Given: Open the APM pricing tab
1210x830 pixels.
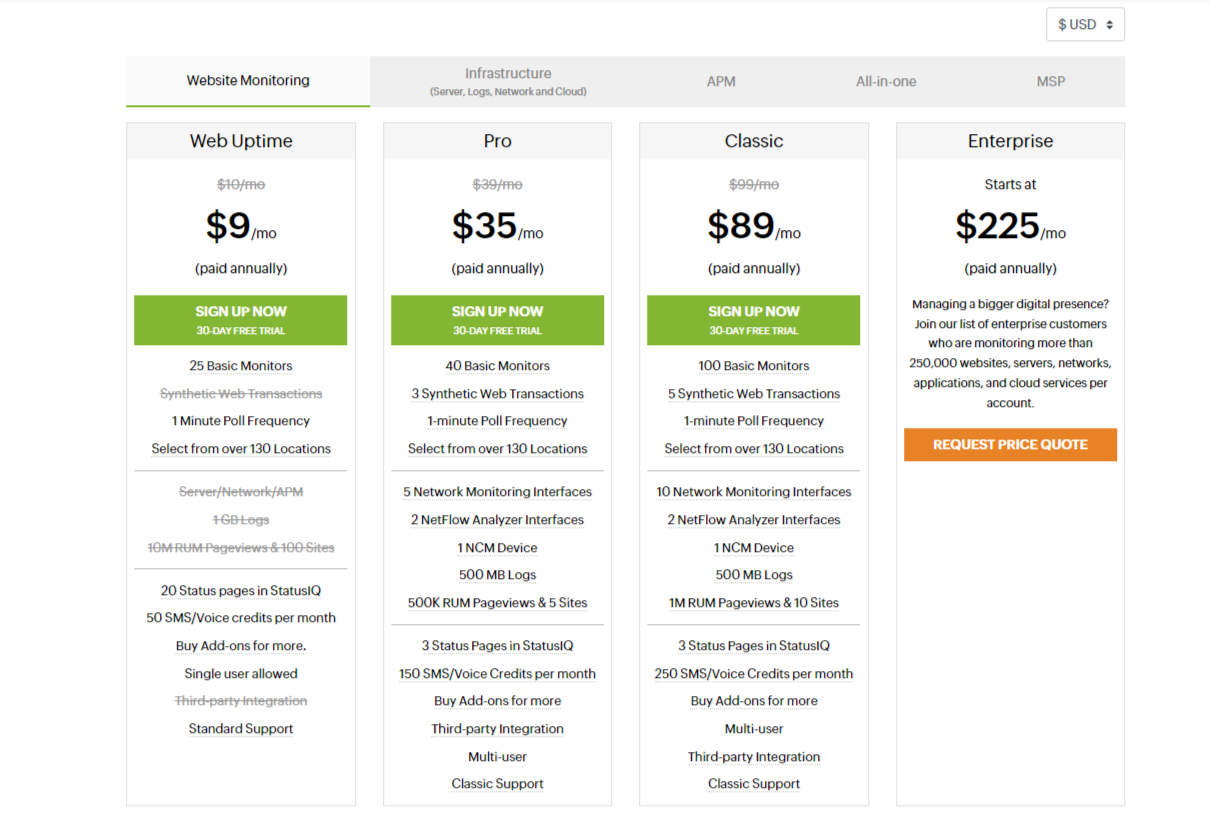Looking at the screenshot, I should click(x=721, y=81).
